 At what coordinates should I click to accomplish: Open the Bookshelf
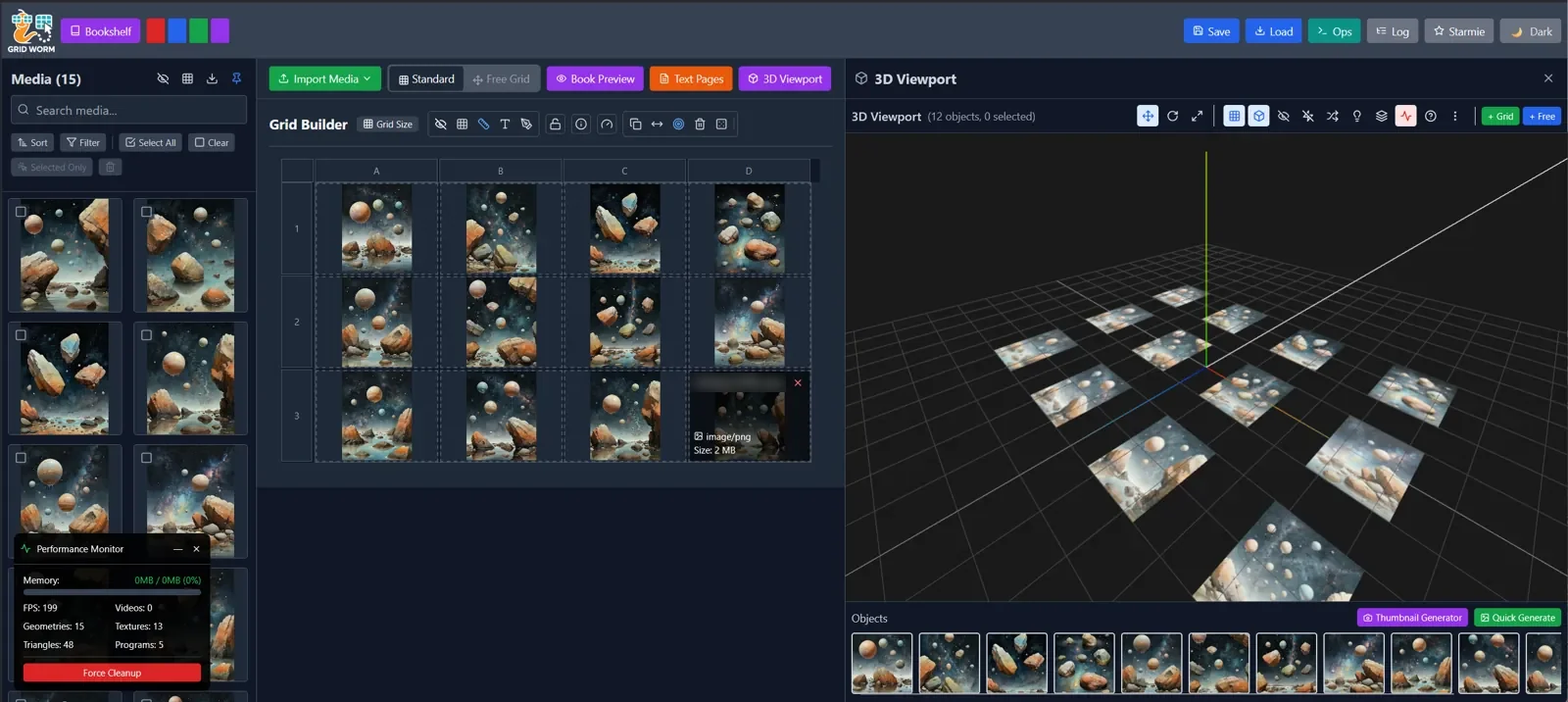[x=100, y=31]
